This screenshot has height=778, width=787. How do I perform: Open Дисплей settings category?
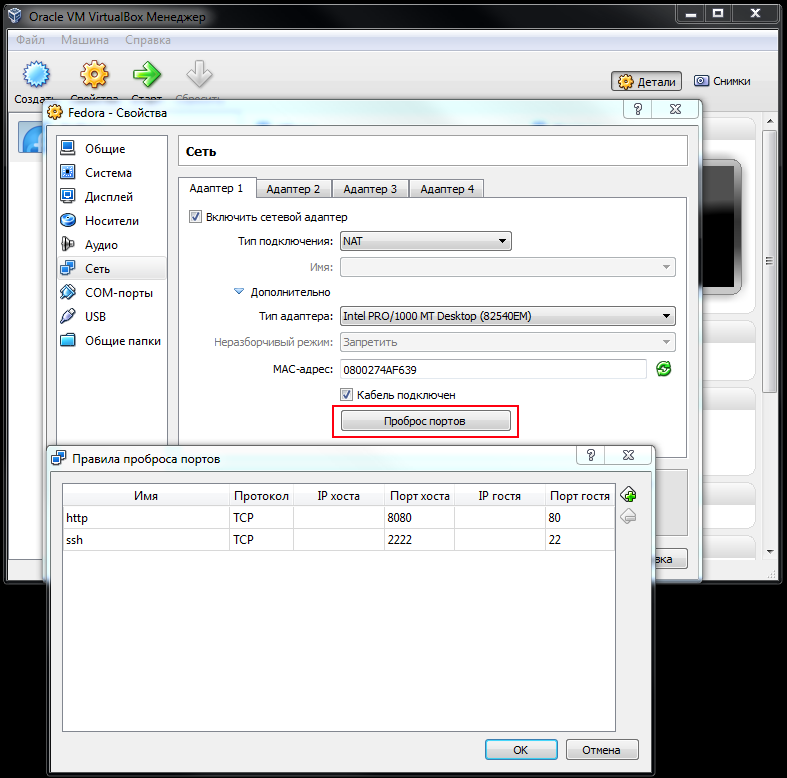coord(112,197)
